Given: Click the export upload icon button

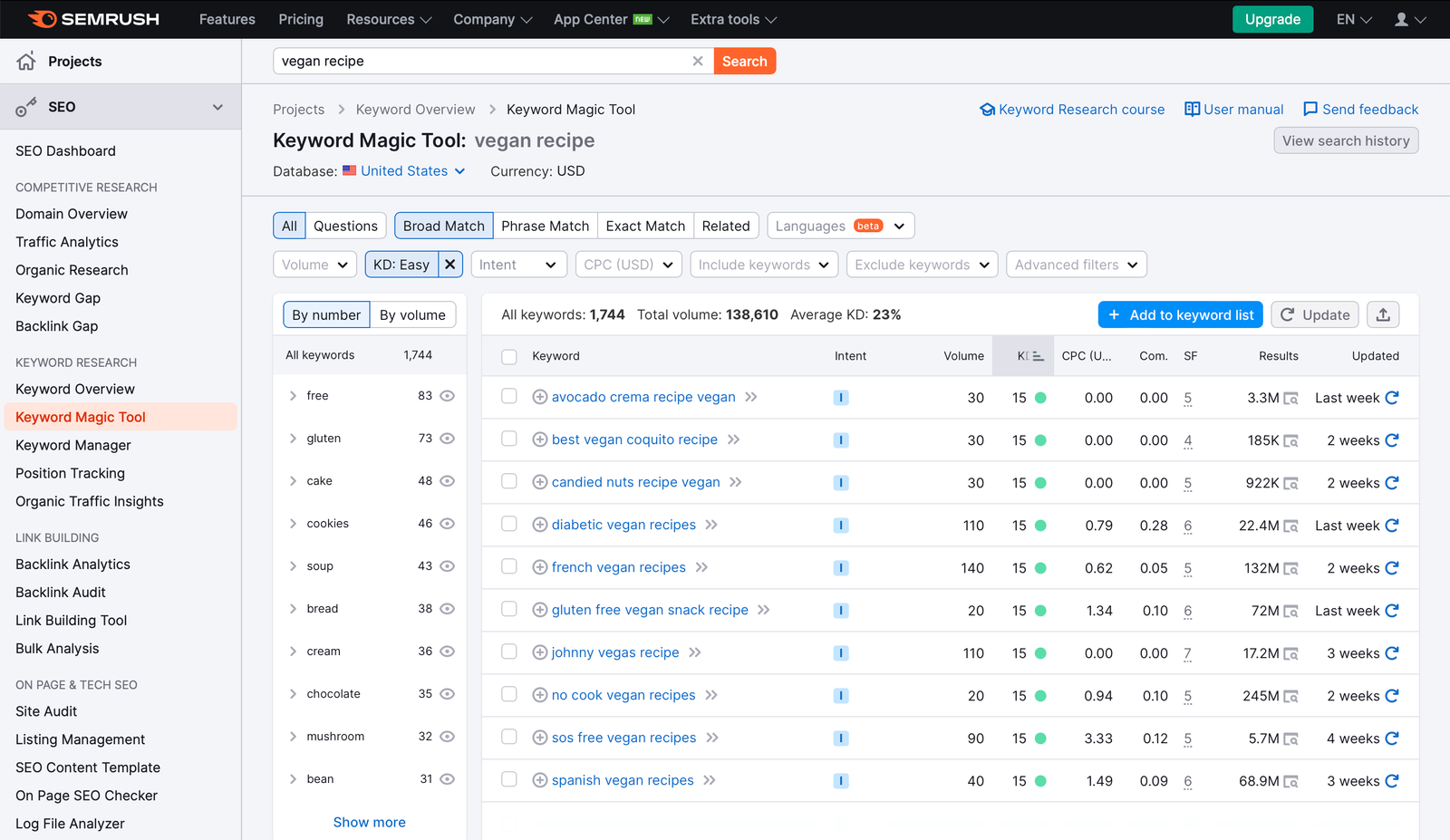Looking at the screenshot, I should click(1383, 314).
